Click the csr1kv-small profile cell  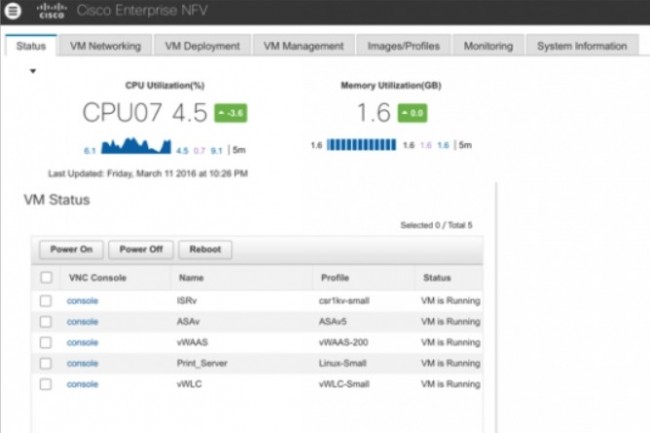344,301
